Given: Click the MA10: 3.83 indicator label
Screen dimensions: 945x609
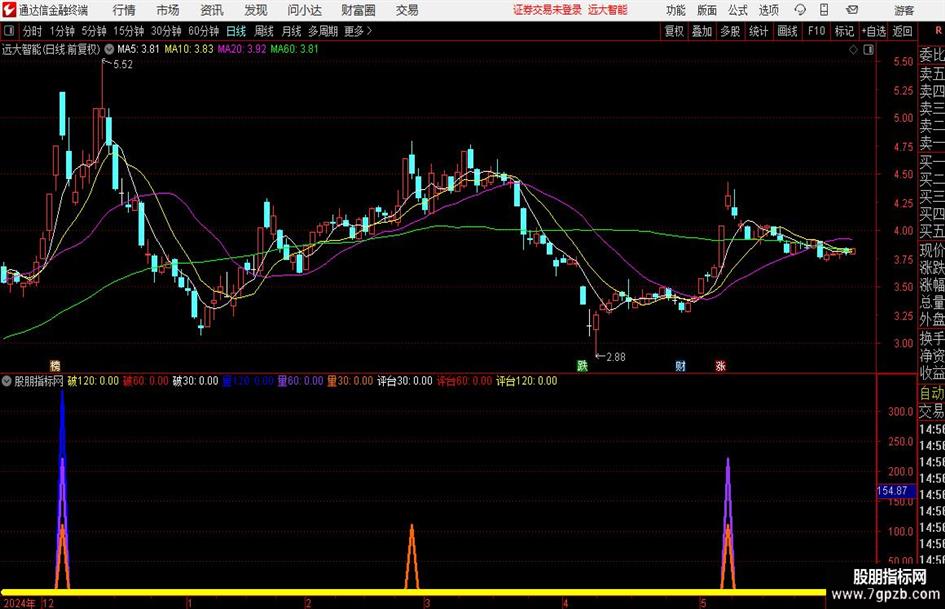Looking at the screenshot, I should (x=189, y=49).
